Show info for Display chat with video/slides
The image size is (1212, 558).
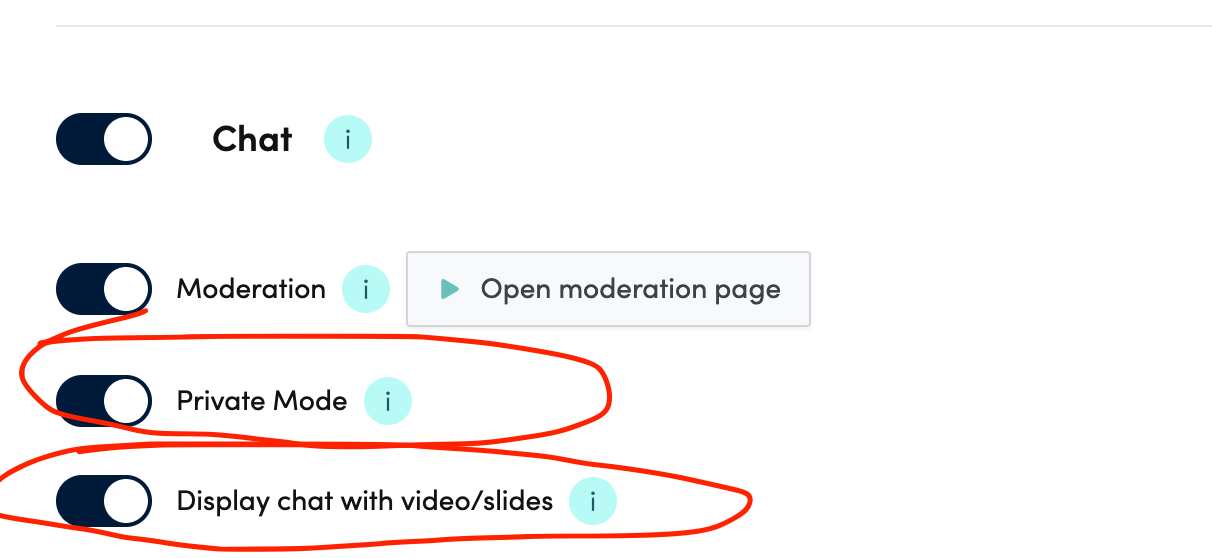[x=593, y=501]
